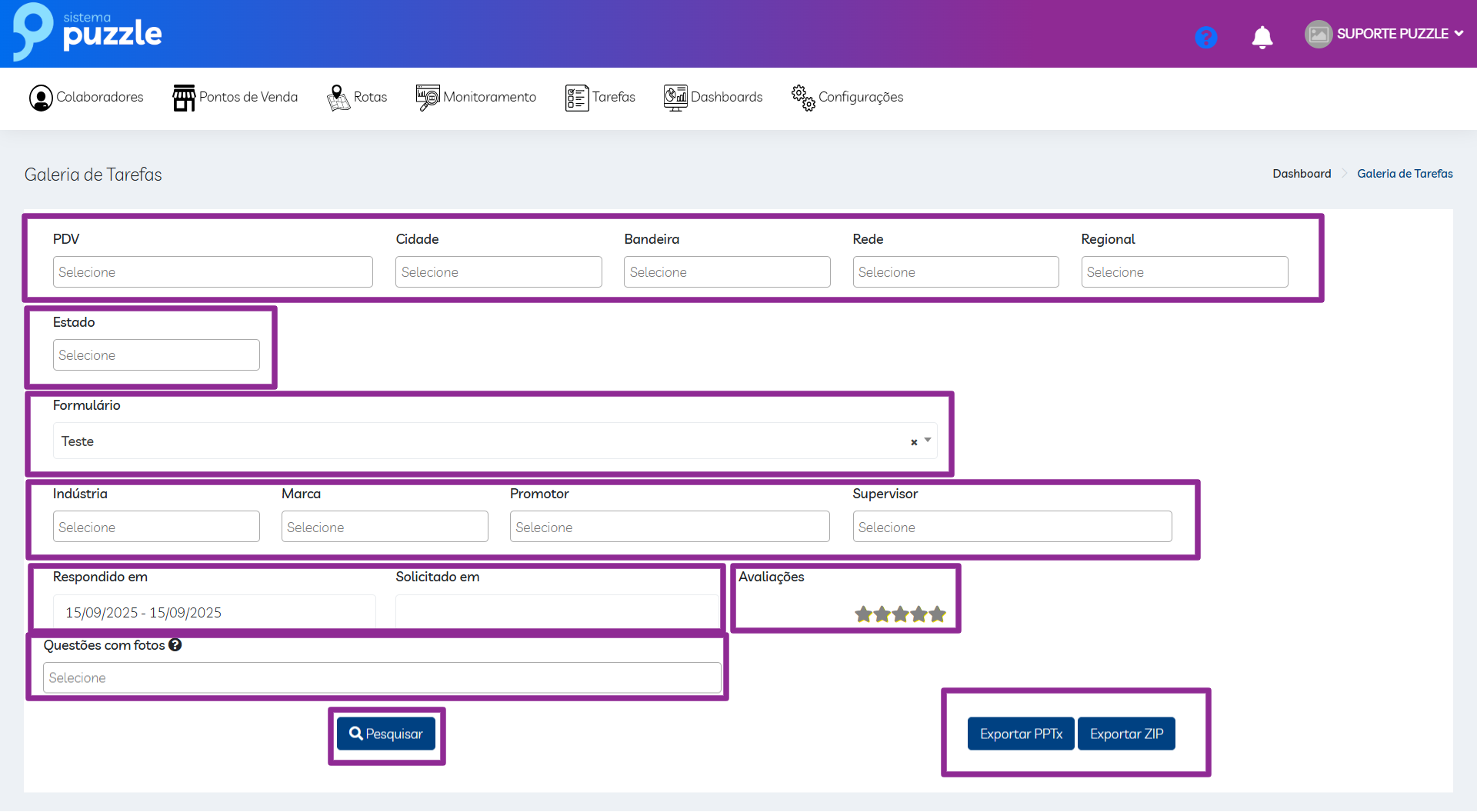Clear the Teste selection in Formulário
This screenshot has width=1477, height=812.
pos(914,442)
